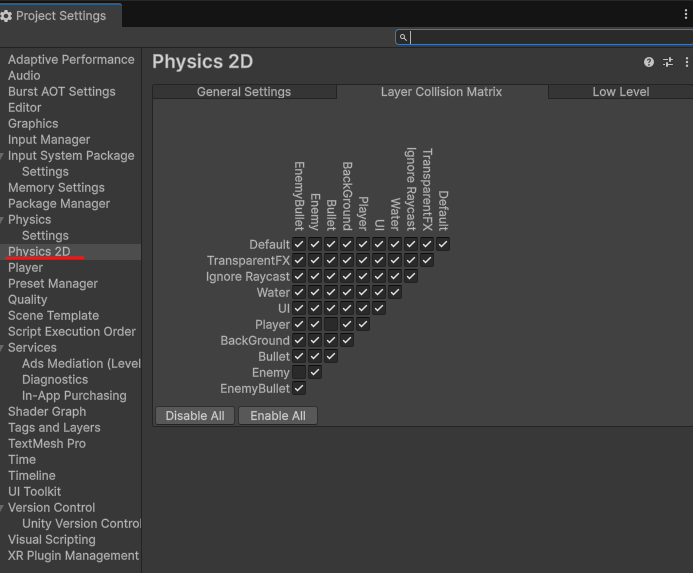Open Ads Mediation service settings
The image size is (693, 573).
pyautogui.click(x=81, y=364)
